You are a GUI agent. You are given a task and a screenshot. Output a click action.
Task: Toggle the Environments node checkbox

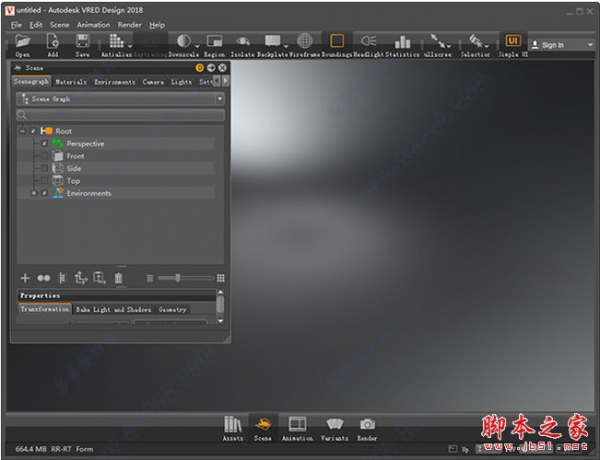click(44, 193)
